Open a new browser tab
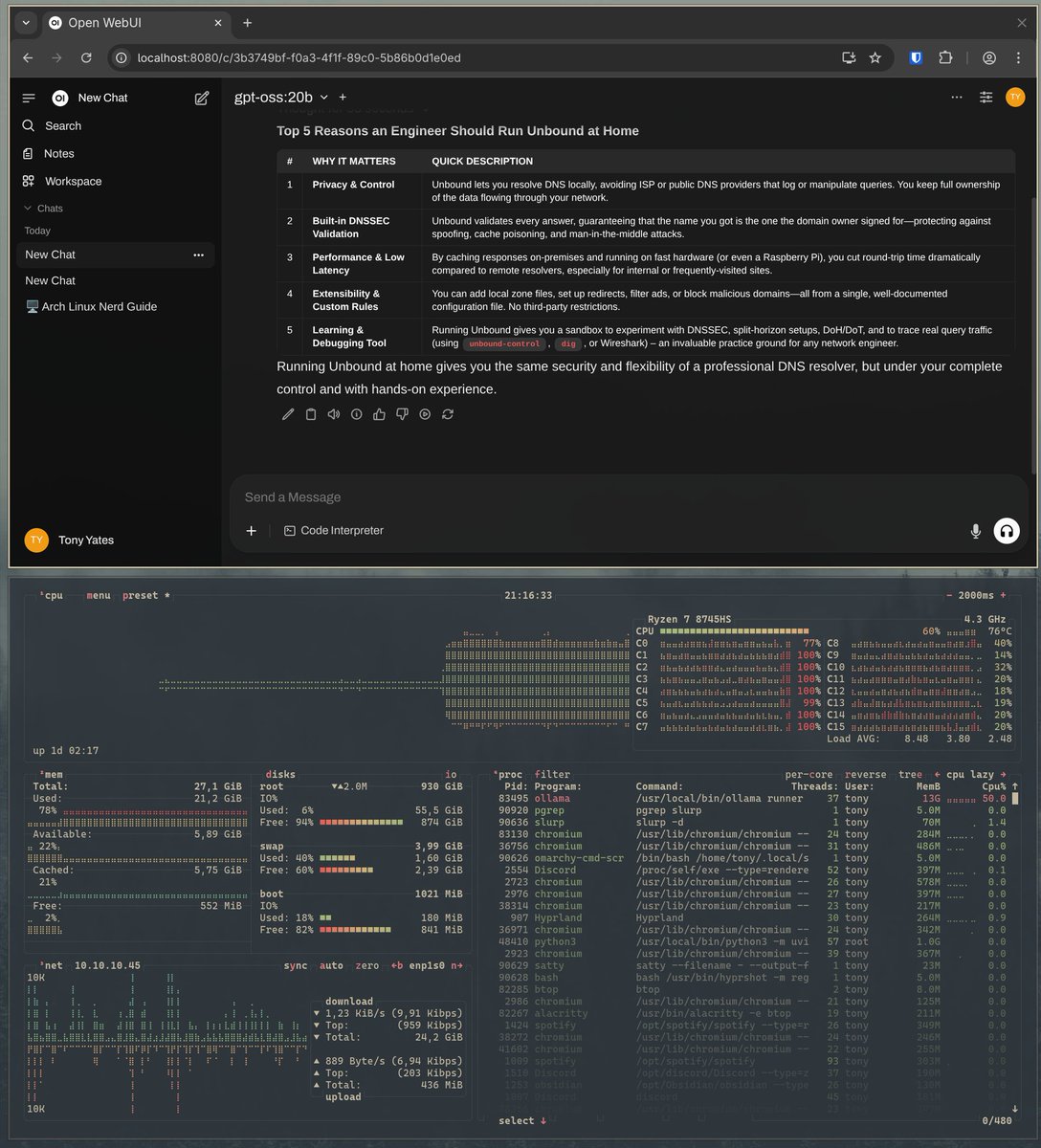Viewport: 1041px width, 1148px height. [247, 23]
